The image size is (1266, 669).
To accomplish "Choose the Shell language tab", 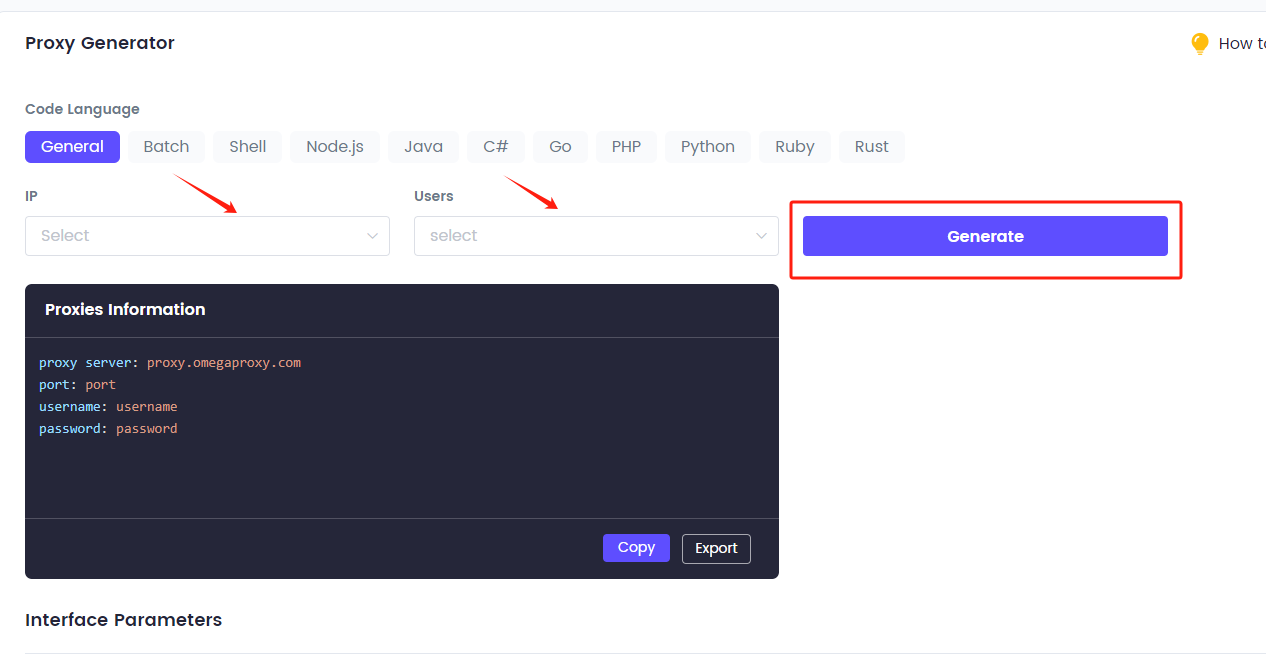I will 248,147.
